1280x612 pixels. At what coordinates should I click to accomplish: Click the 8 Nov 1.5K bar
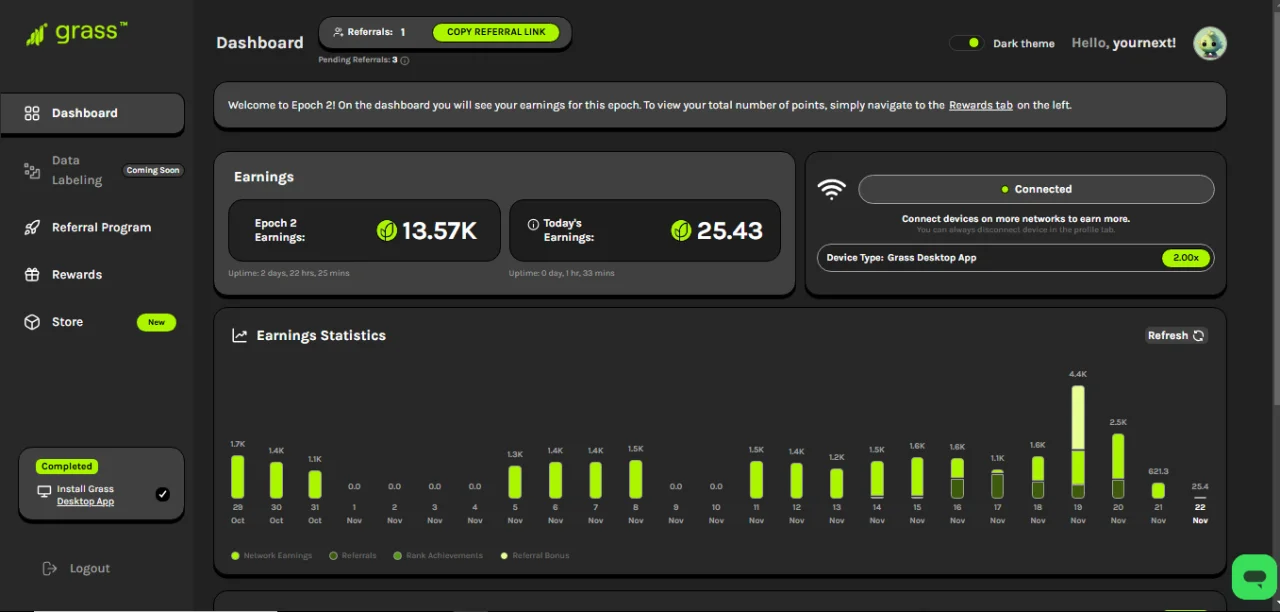click(x=635, y=479)
